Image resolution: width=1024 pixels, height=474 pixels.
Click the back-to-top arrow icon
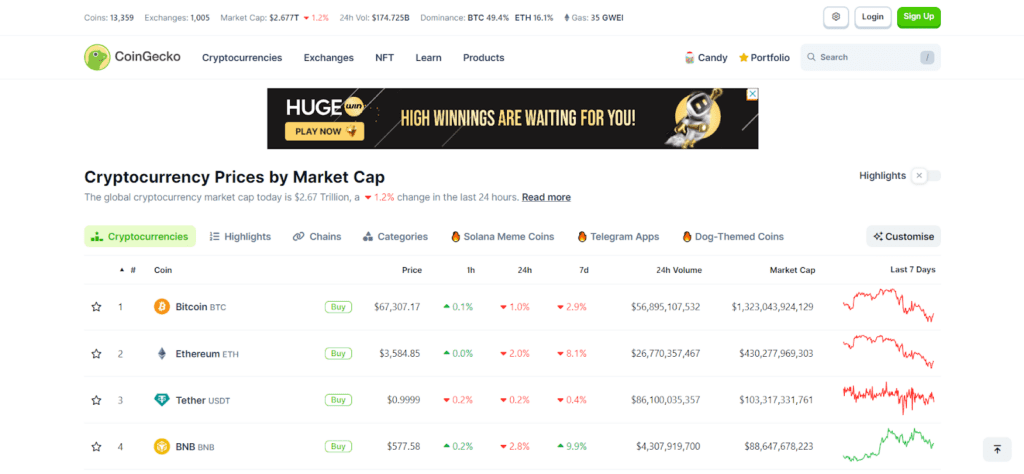pos(997,449)
